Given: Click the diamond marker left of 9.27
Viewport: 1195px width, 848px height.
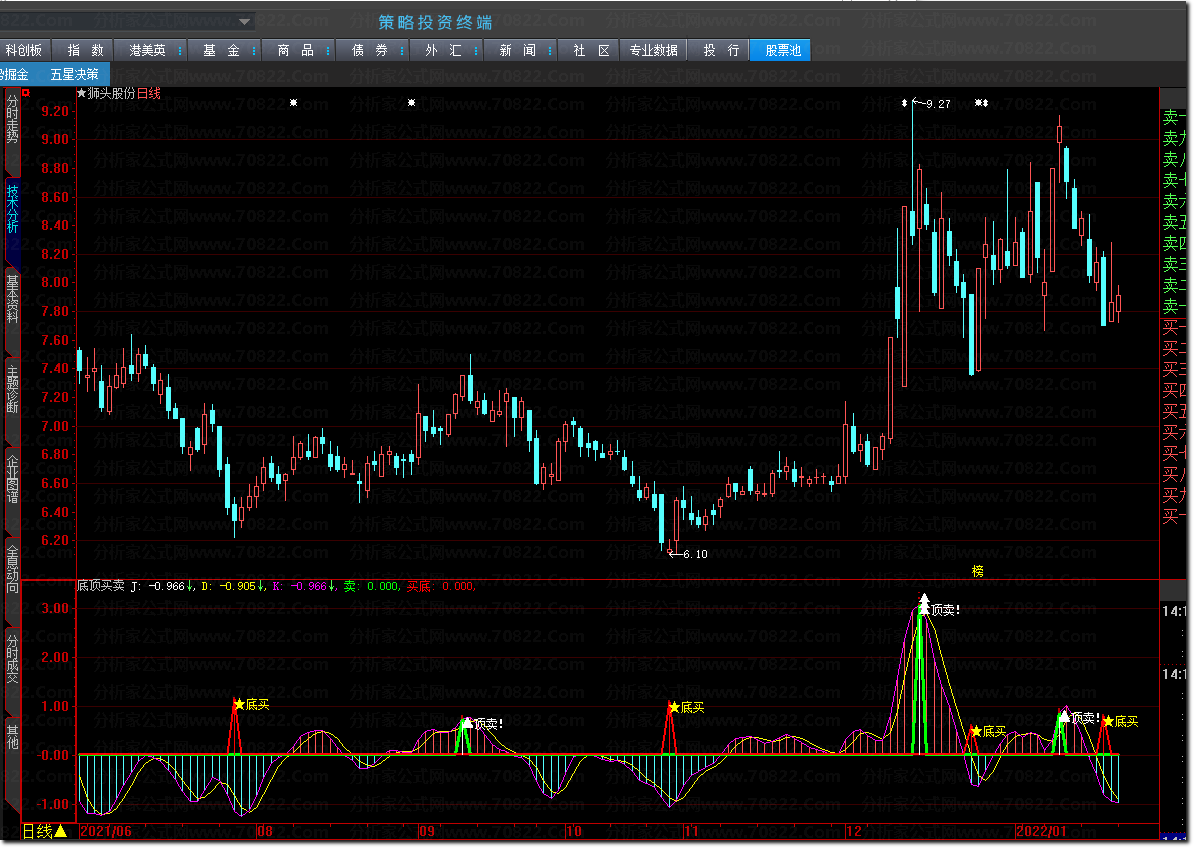Looking at the screenshot, I should (905, 102).
